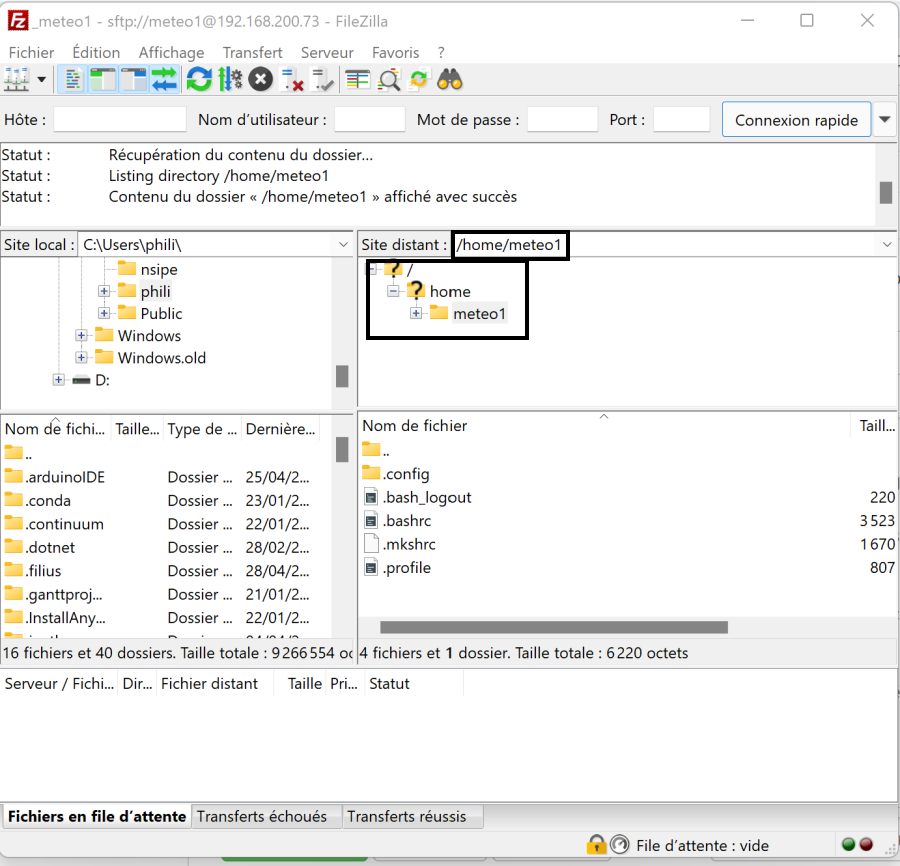Click the disconnect from server icon
Viewport: 900px width, 866px height.
[292, 79]
